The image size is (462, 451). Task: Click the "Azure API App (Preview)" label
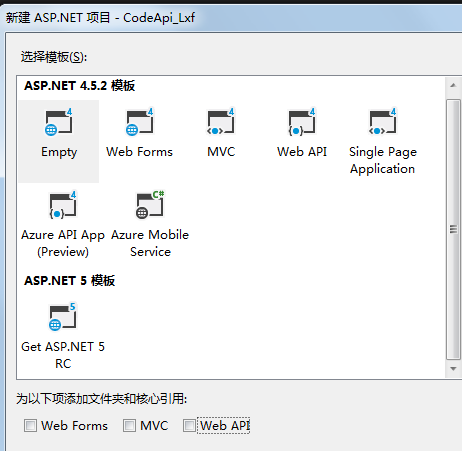(x=63, y=243)
